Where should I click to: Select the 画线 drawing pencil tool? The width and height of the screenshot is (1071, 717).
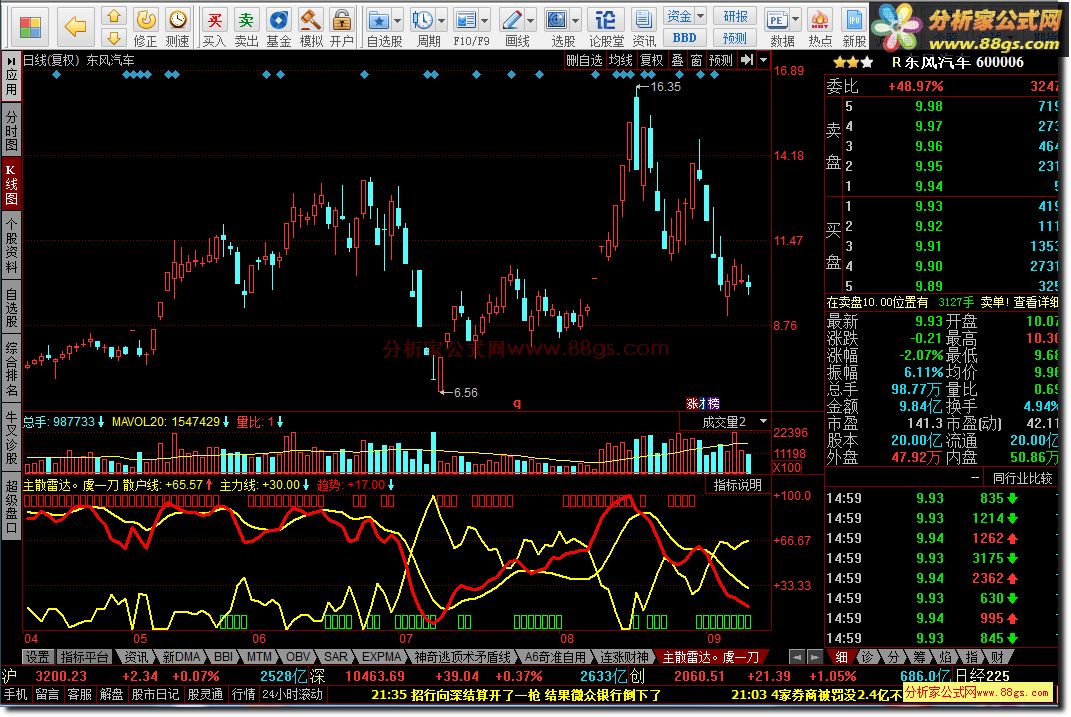(512, 20)
